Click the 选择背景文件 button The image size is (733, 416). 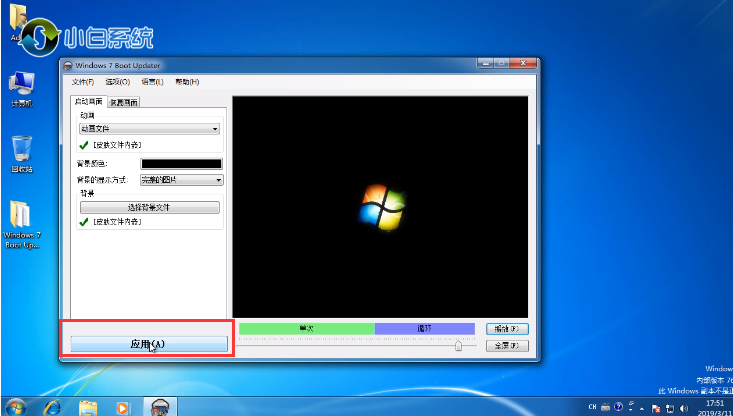(x=149, y=207)
